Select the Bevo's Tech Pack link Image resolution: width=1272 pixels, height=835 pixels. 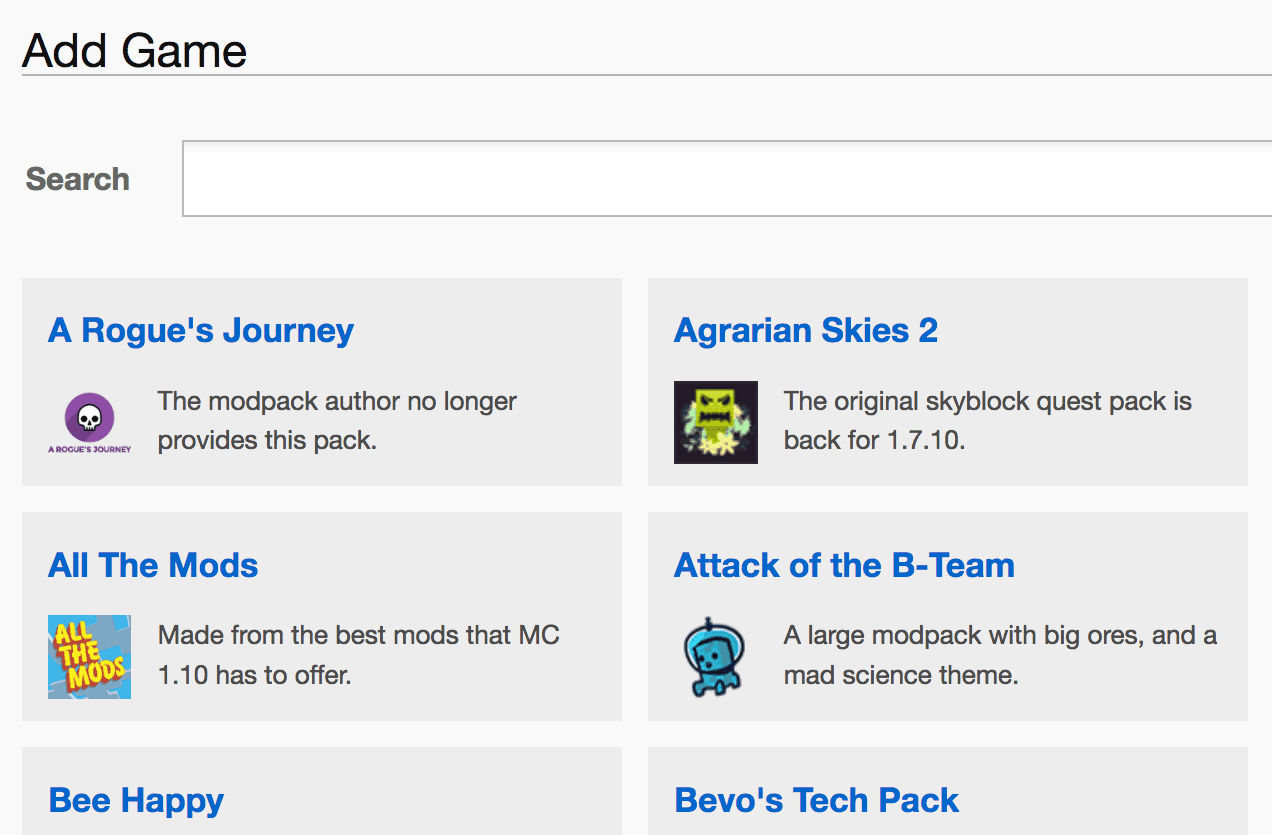click(x=816, y=800)
